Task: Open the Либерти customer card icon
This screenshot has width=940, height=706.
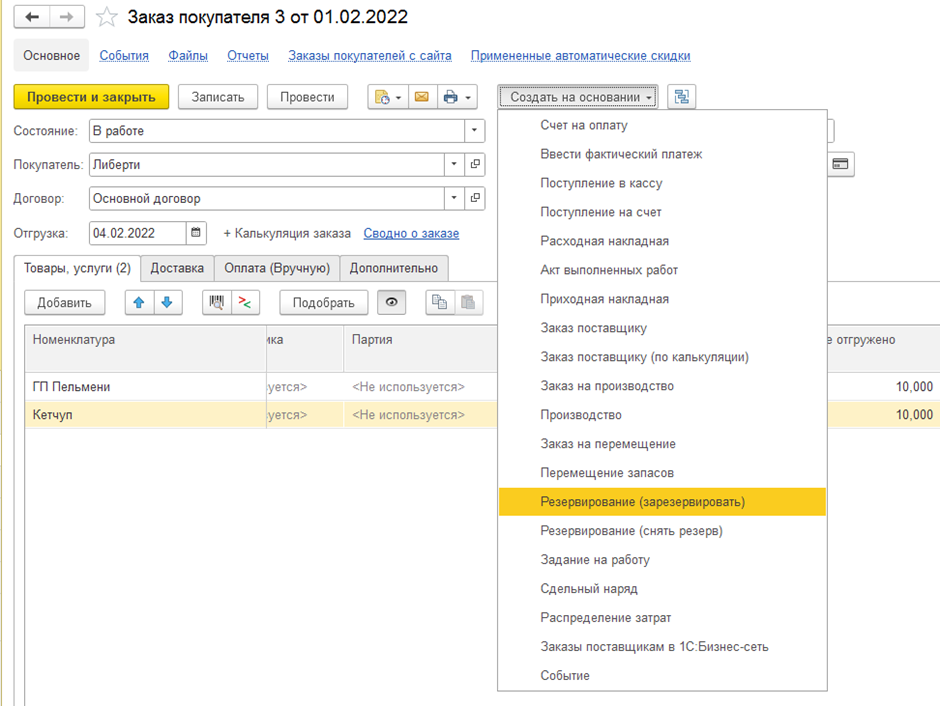Action: pyautogui.click(x=475, y=164)
